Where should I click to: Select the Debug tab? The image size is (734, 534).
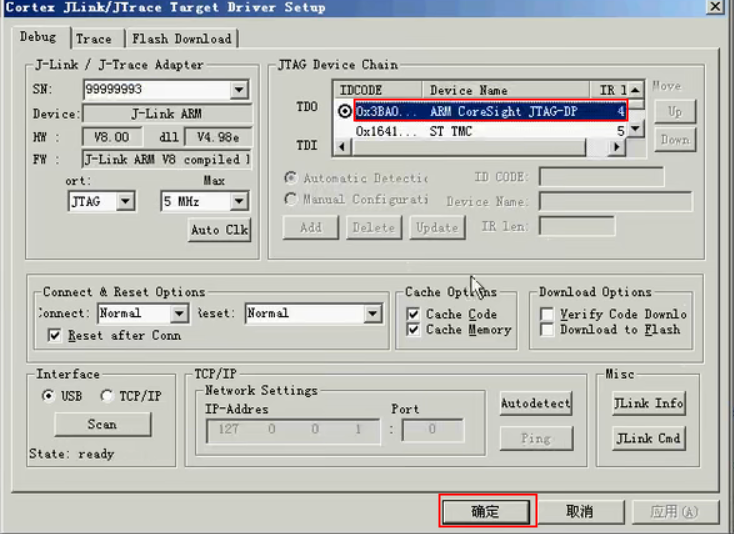pyautogui.click(x=38, y=37)
